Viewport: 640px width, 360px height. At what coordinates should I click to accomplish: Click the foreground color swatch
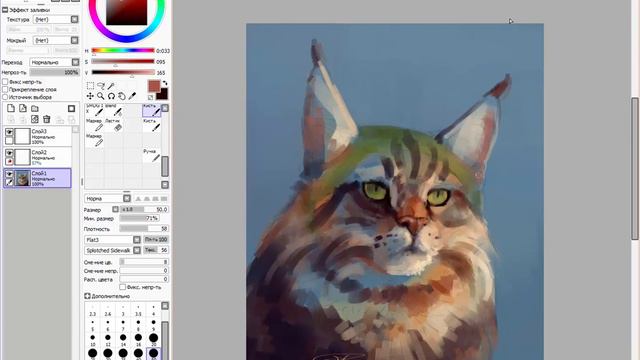pos(153,86)
